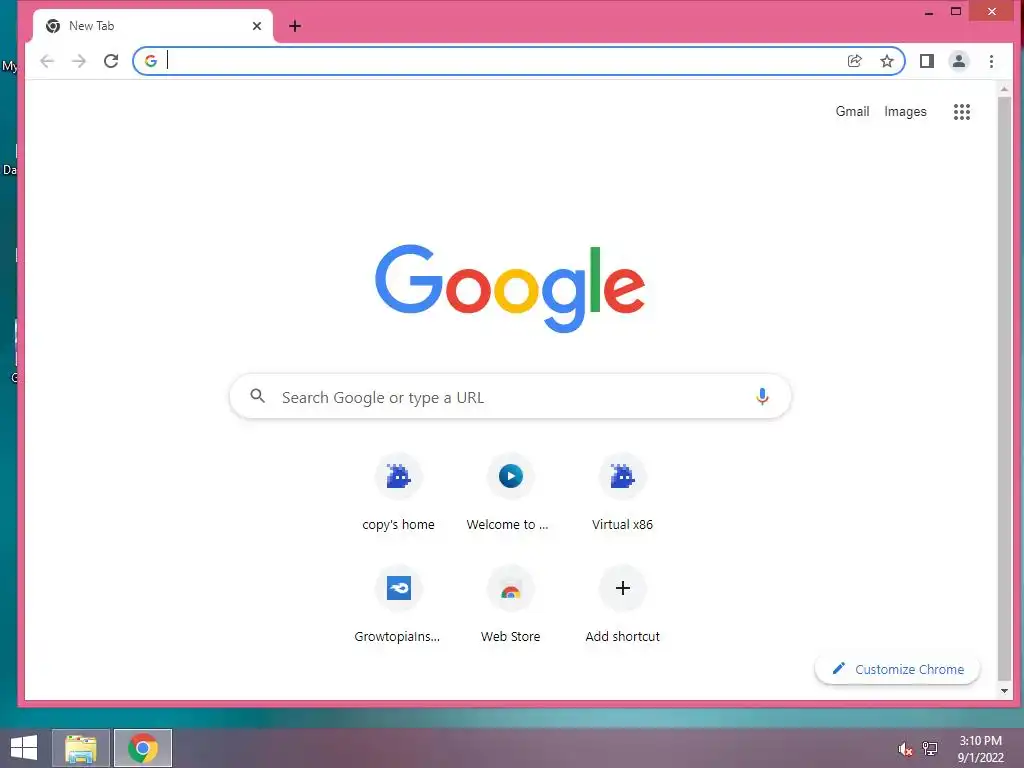The image size is (1024, 768).
Task: Open the Gmail link
Action: pos(852,112)
